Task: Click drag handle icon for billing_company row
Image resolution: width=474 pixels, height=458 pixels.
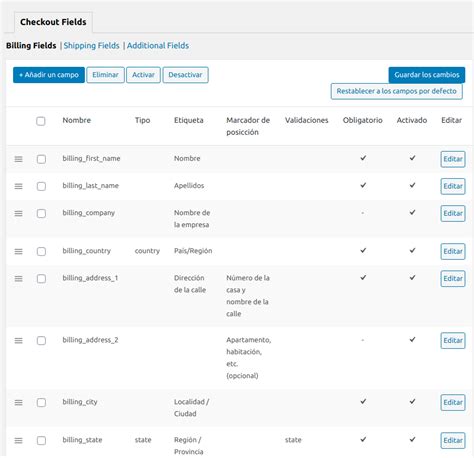Action: click(x=19, y=213)
